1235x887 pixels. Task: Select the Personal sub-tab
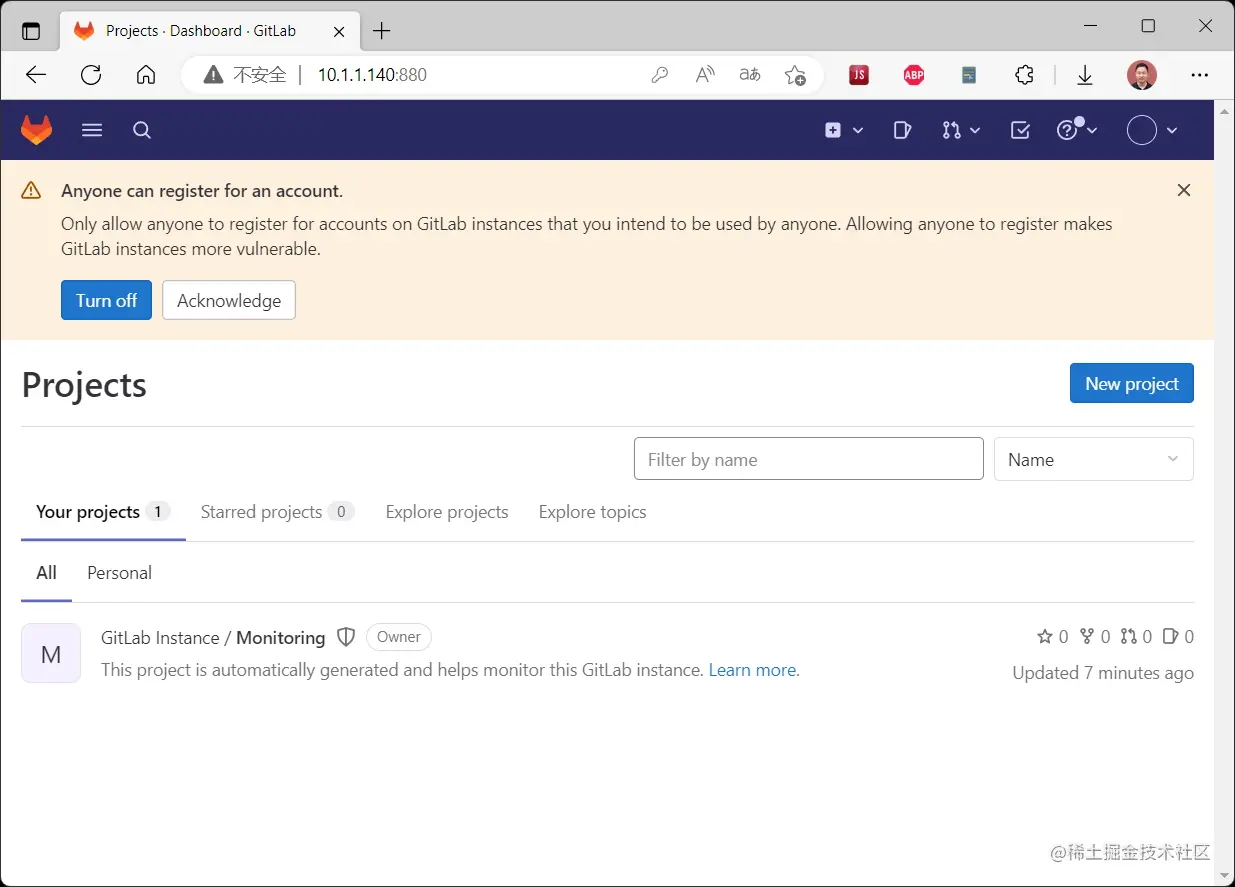pos(119,573)
